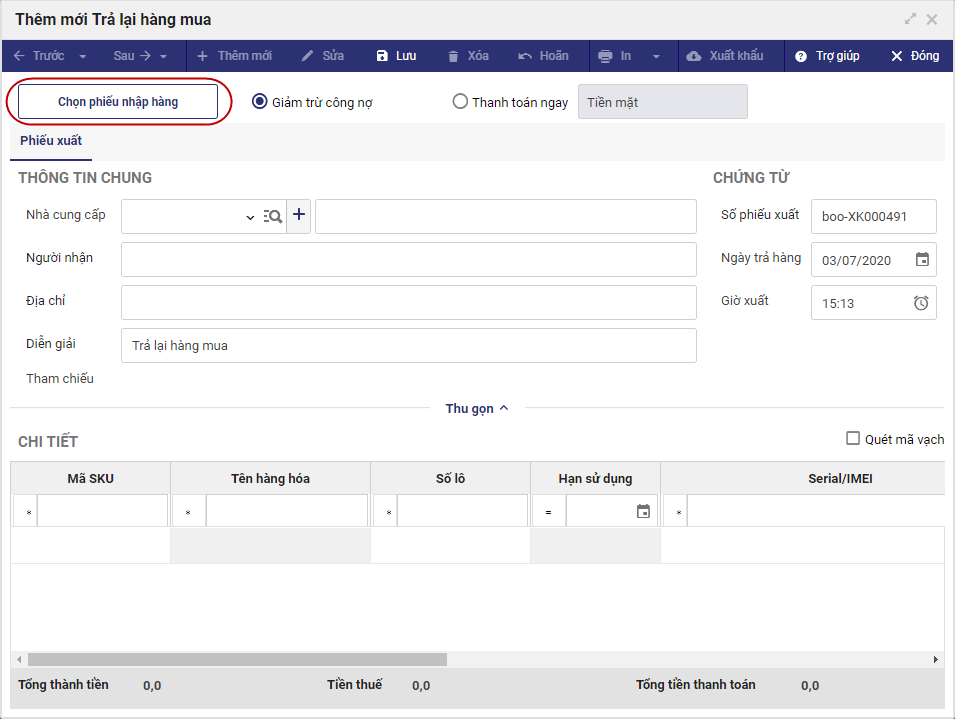Open the Ngày trả hàng calendar icon
Image resolution: width=955 pixels, height=719 pixels.
[922, 259]
